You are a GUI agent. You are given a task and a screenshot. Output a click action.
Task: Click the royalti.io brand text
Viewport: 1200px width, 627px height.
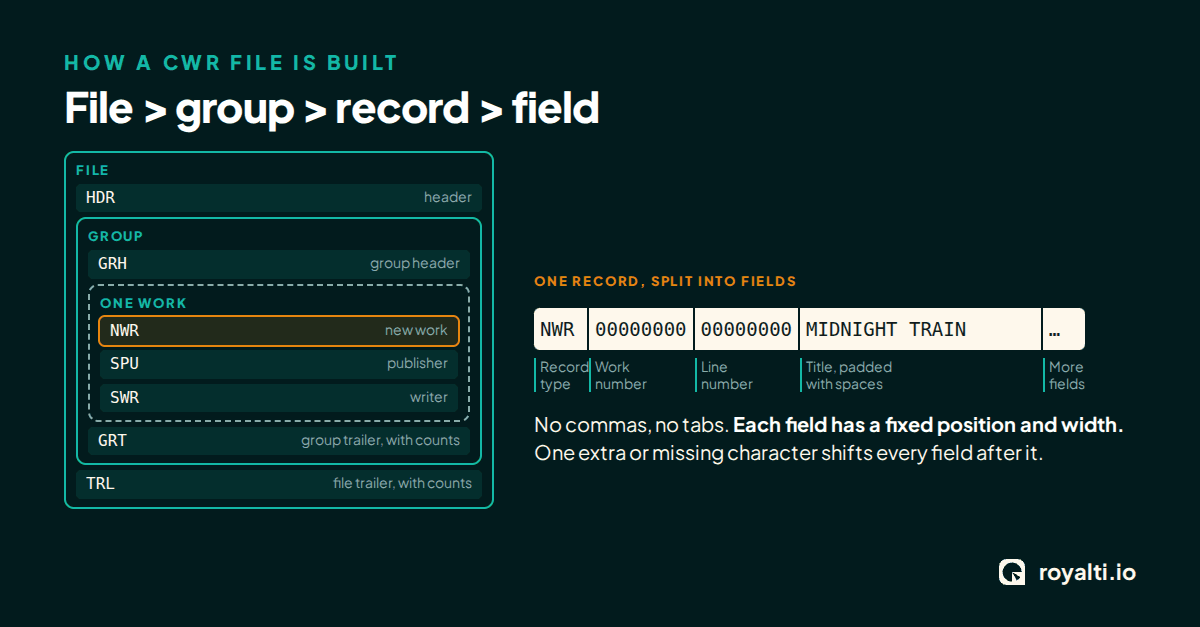(x=1087, y=573)
